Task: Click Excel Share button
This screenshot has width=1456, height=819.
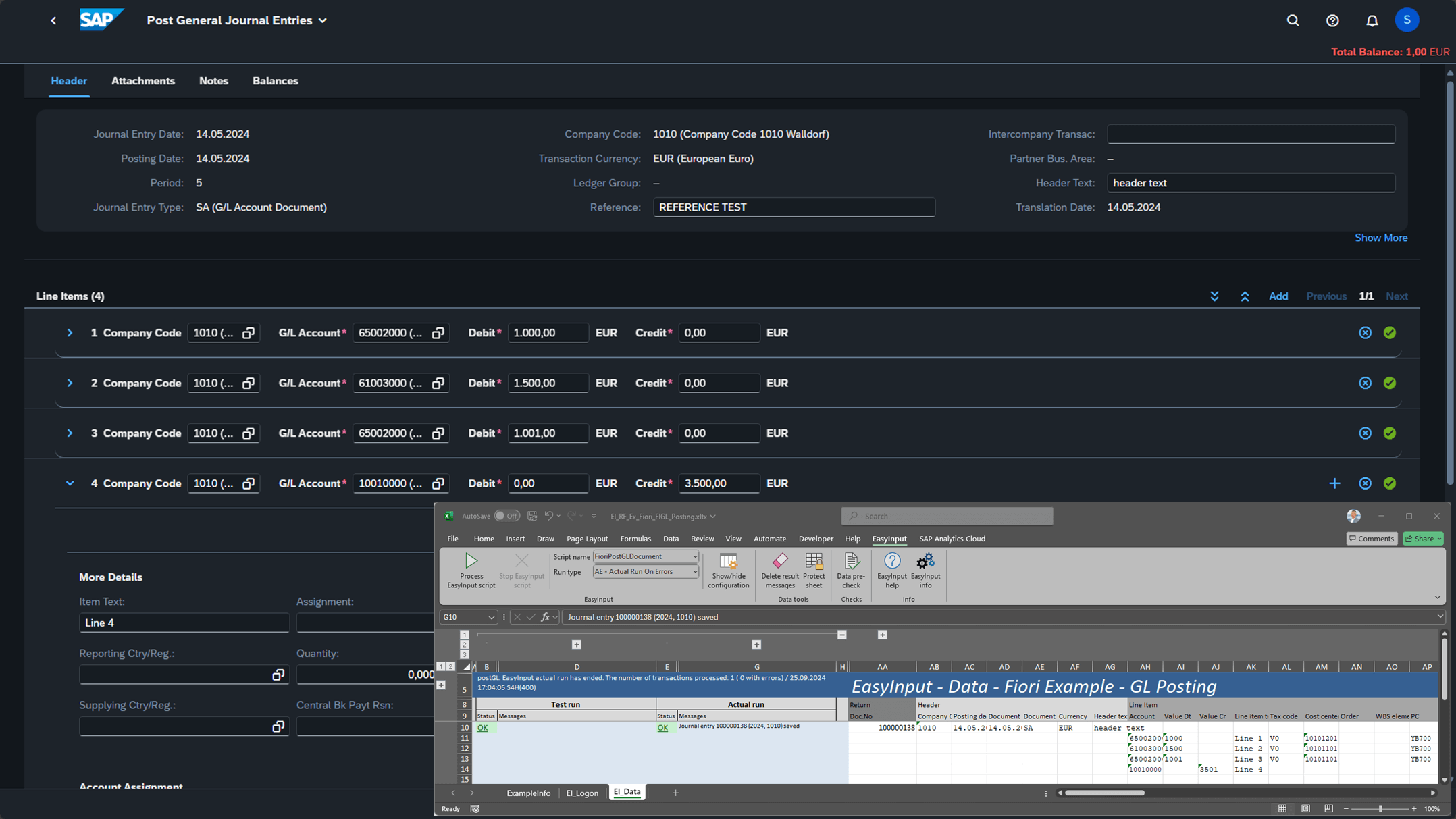Action: (x=1422, y=539)
